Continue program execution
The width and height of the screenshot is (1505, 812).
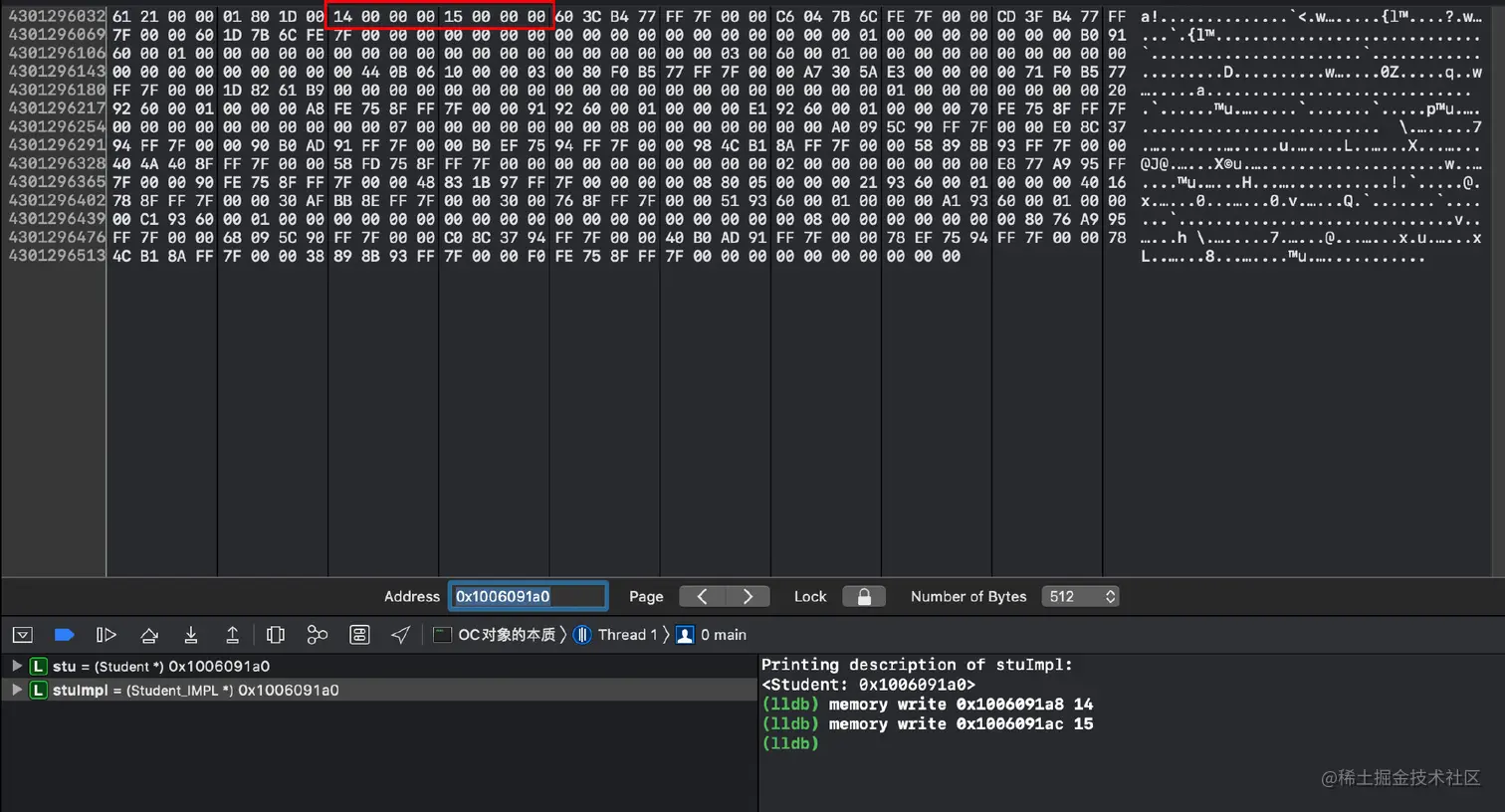click(x=106, y=635)
